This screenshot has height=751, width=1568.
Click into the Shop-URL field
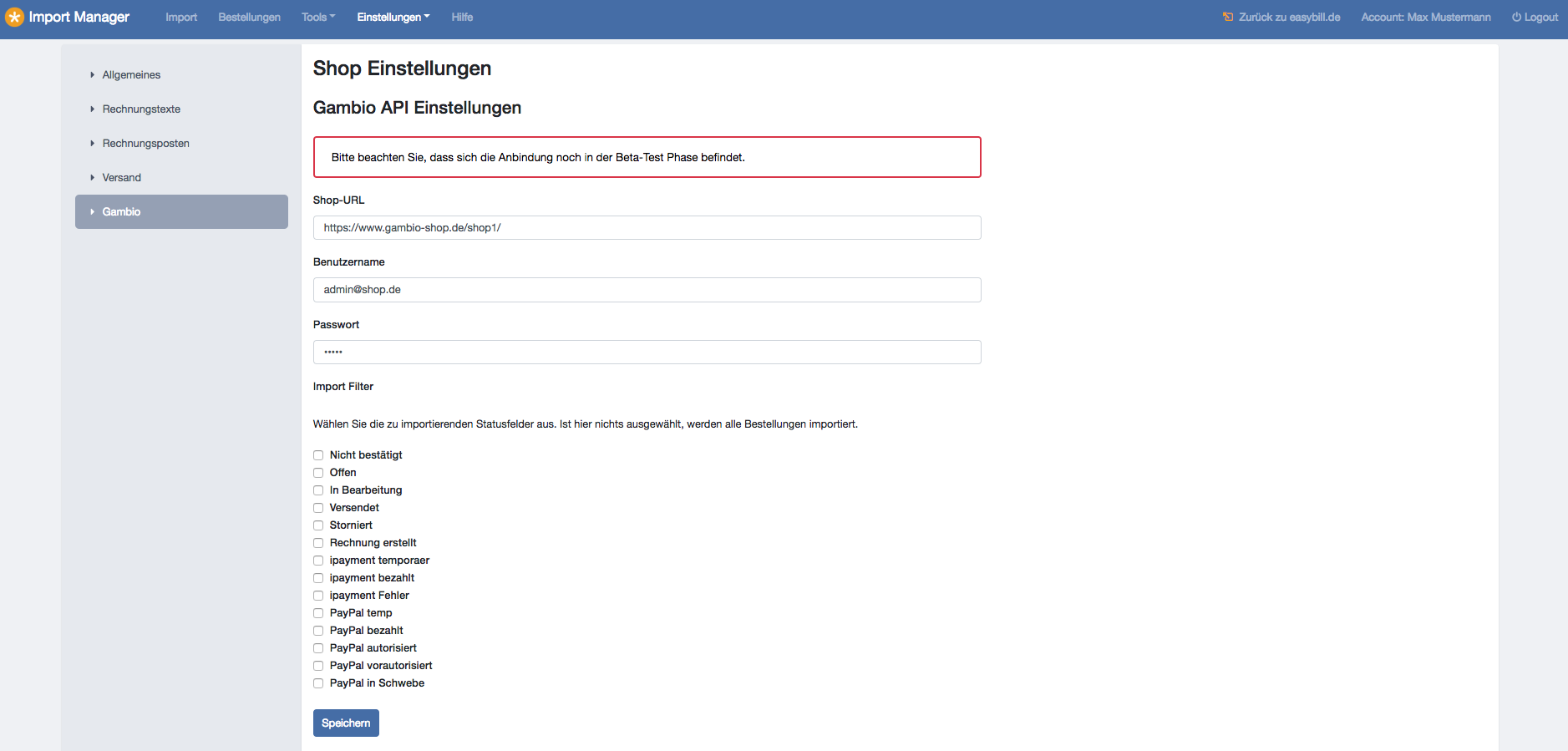click(647, 228)
